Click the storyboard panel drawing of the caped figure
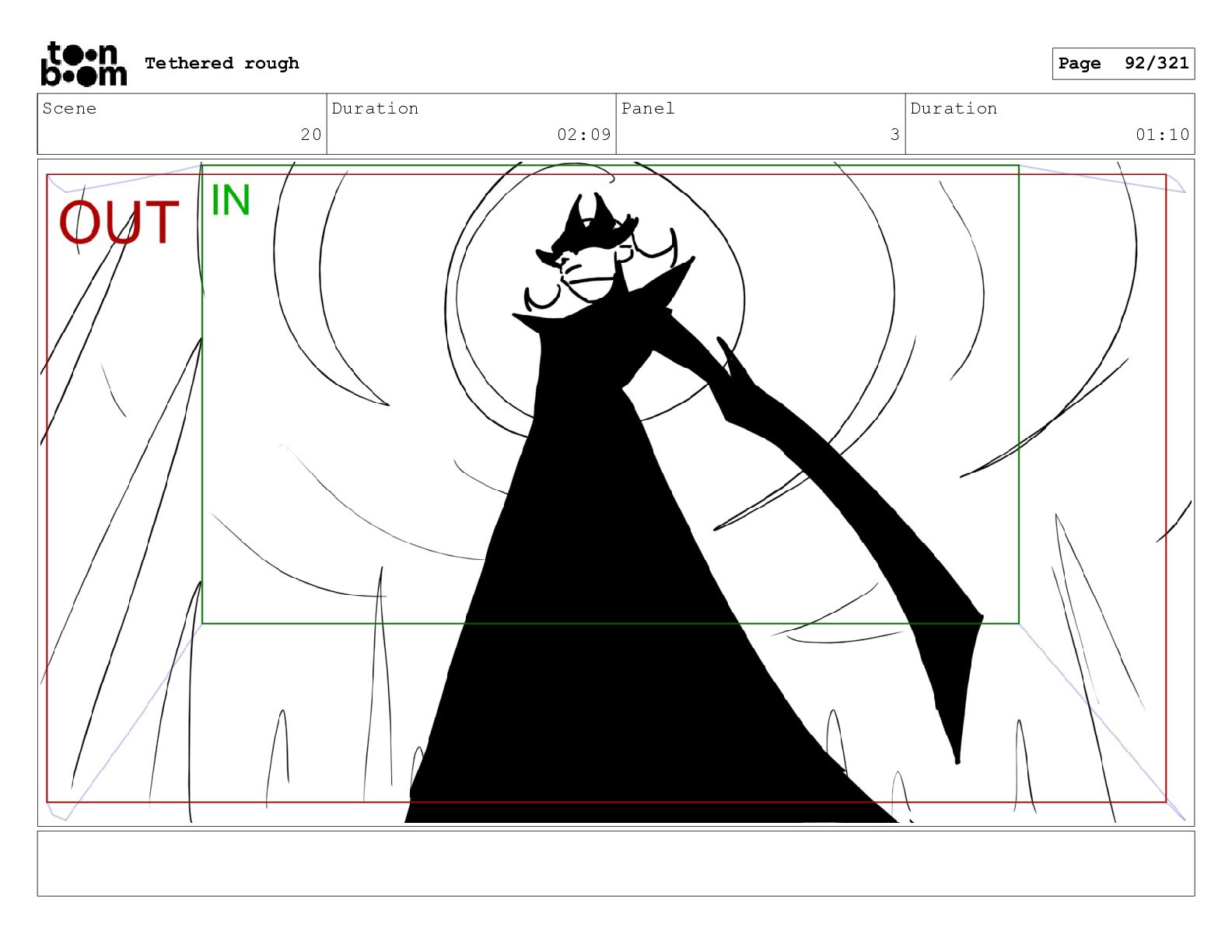 pos(616,492)
